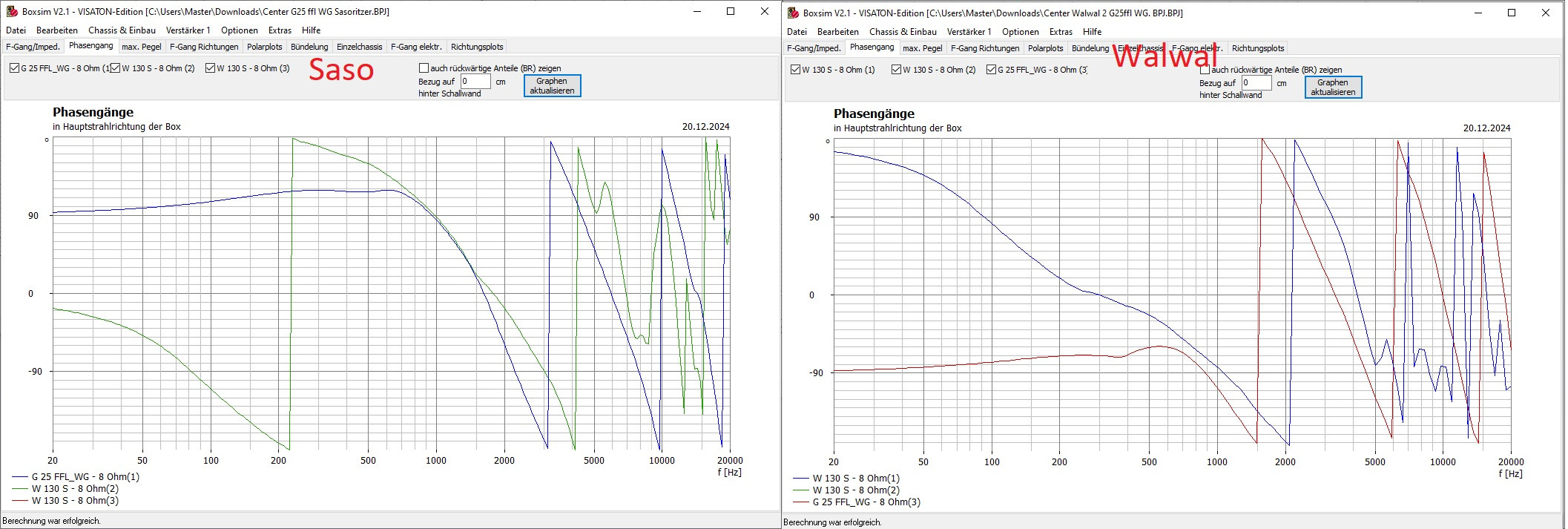
Task: Uncheck G 25 FFL_WG - 8 Ohm (3) in right window
Action: coord(991,70)
